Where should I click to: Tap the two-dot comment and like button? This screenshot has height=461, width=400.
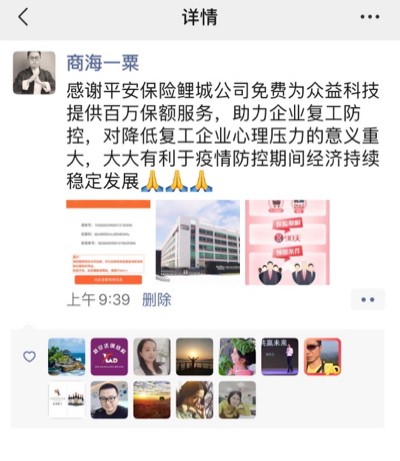click(x=368, y=300)
